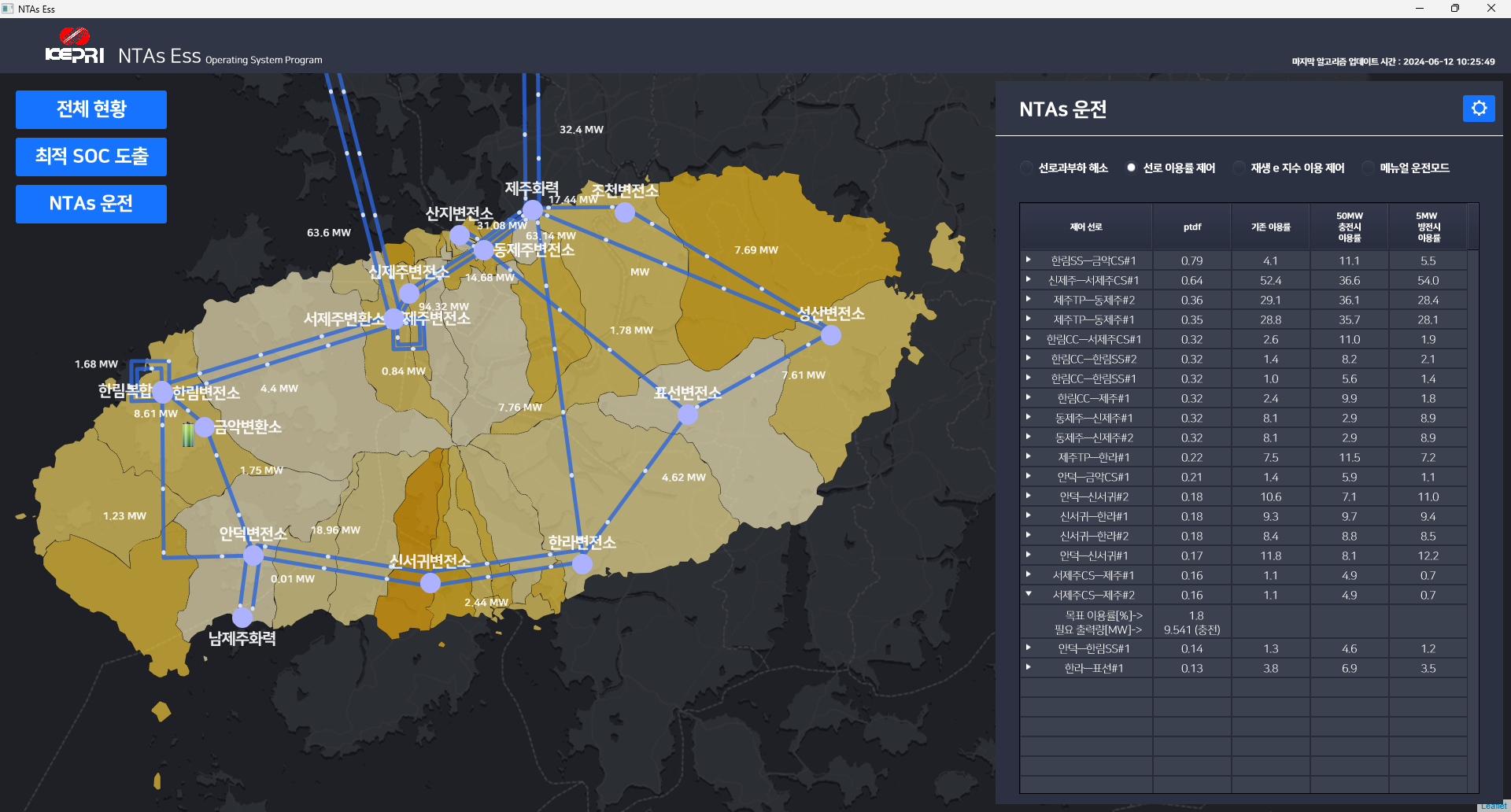Click the 52.4 기존 이용률 cell

(1271, 280)
